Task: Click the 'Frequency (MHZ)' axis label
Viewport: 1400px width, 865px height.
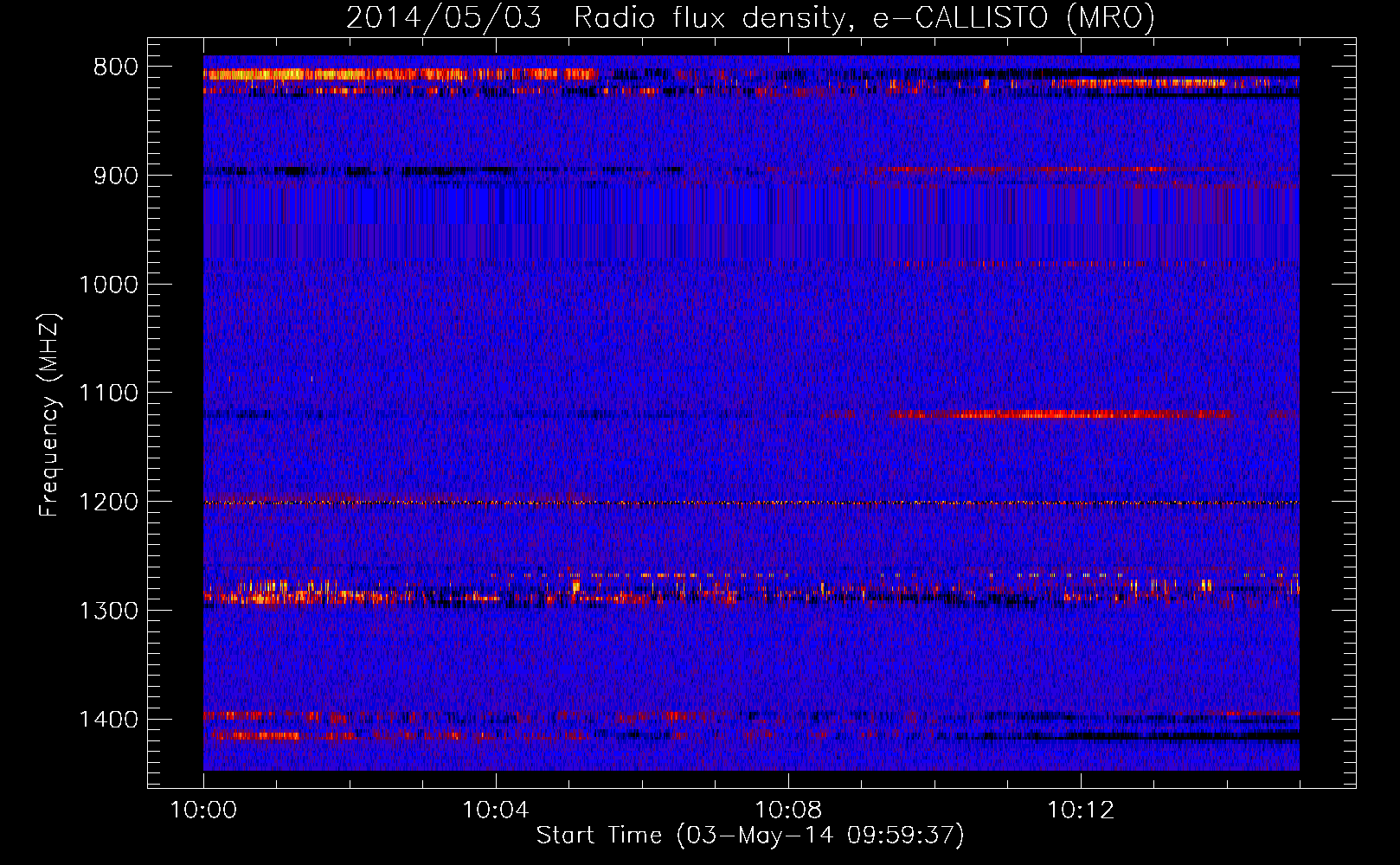Action: 50,415
